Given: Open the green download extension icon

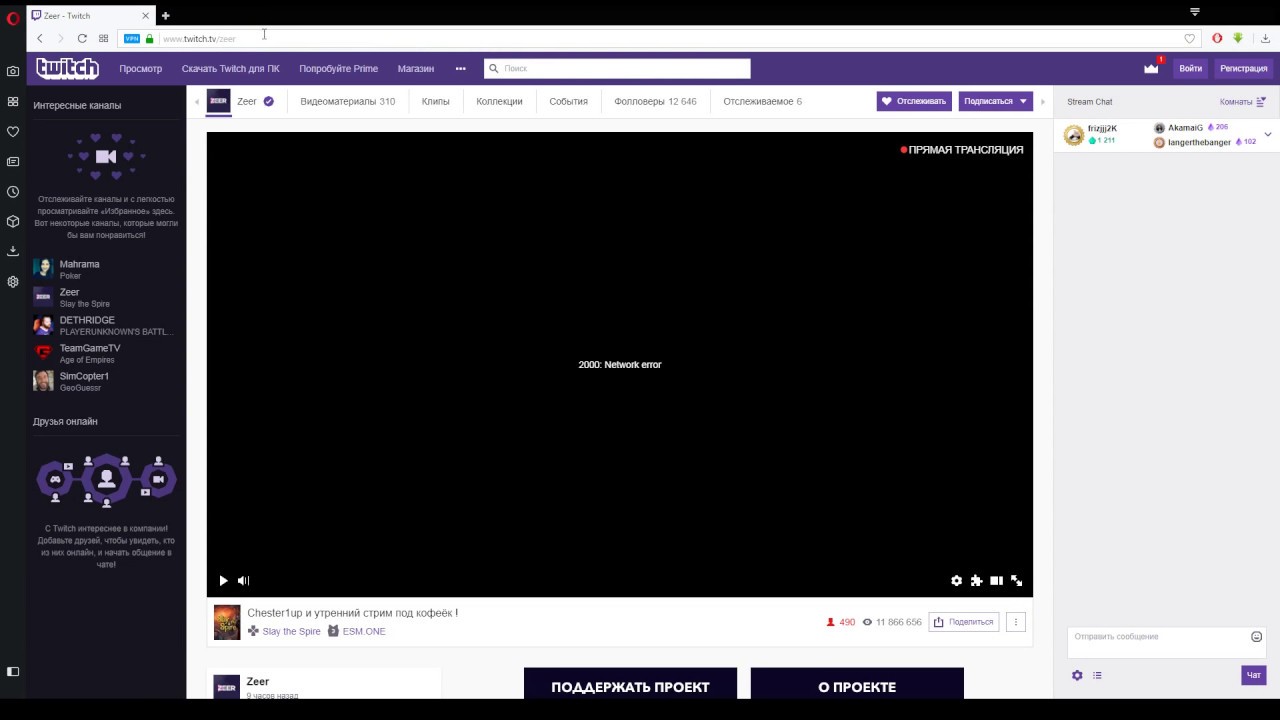Looking at the screenshot, I should 1237,38.
